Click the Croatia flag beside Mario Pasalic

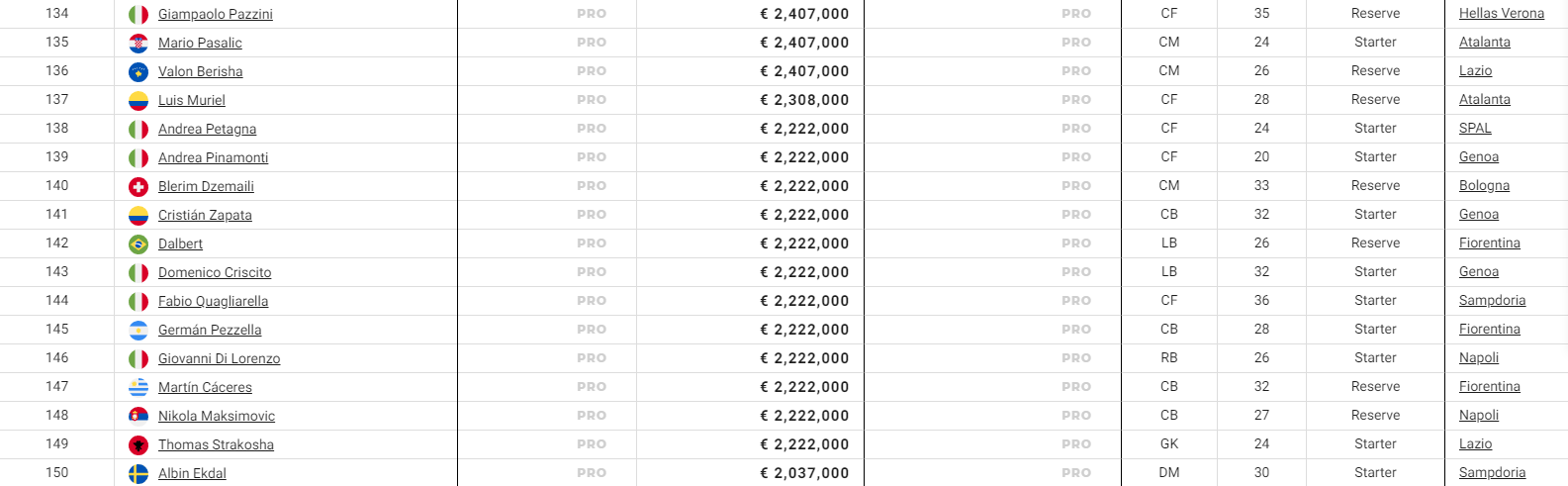[x=138, y=44]
